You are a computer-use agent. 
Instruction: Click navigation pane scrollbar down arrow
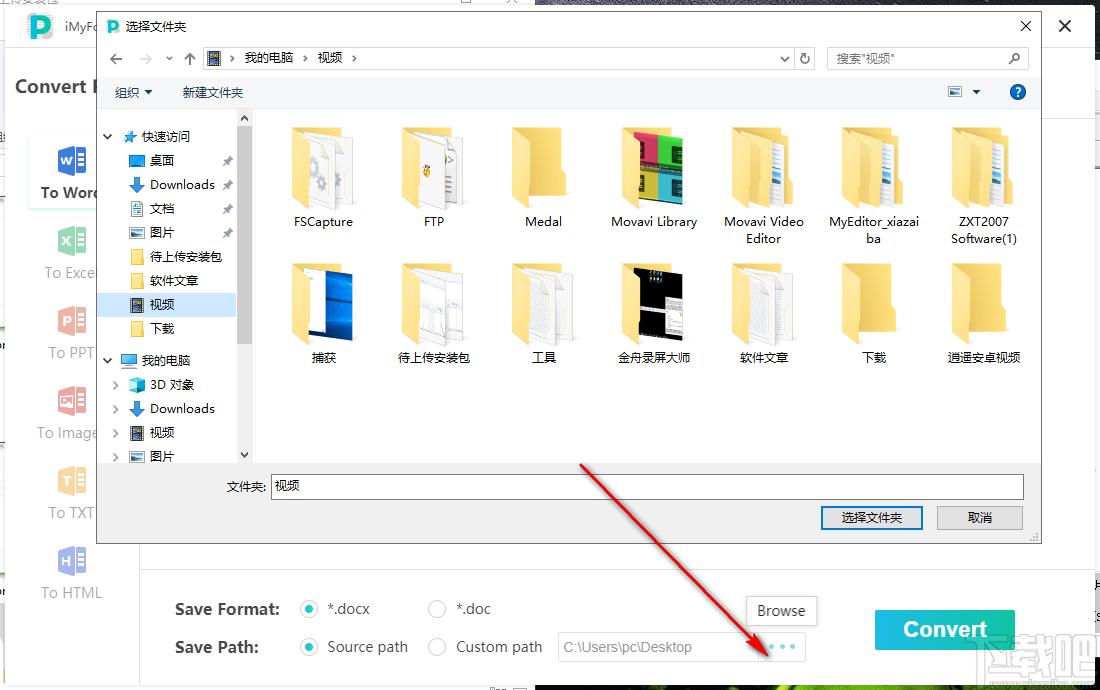(244, 454)
